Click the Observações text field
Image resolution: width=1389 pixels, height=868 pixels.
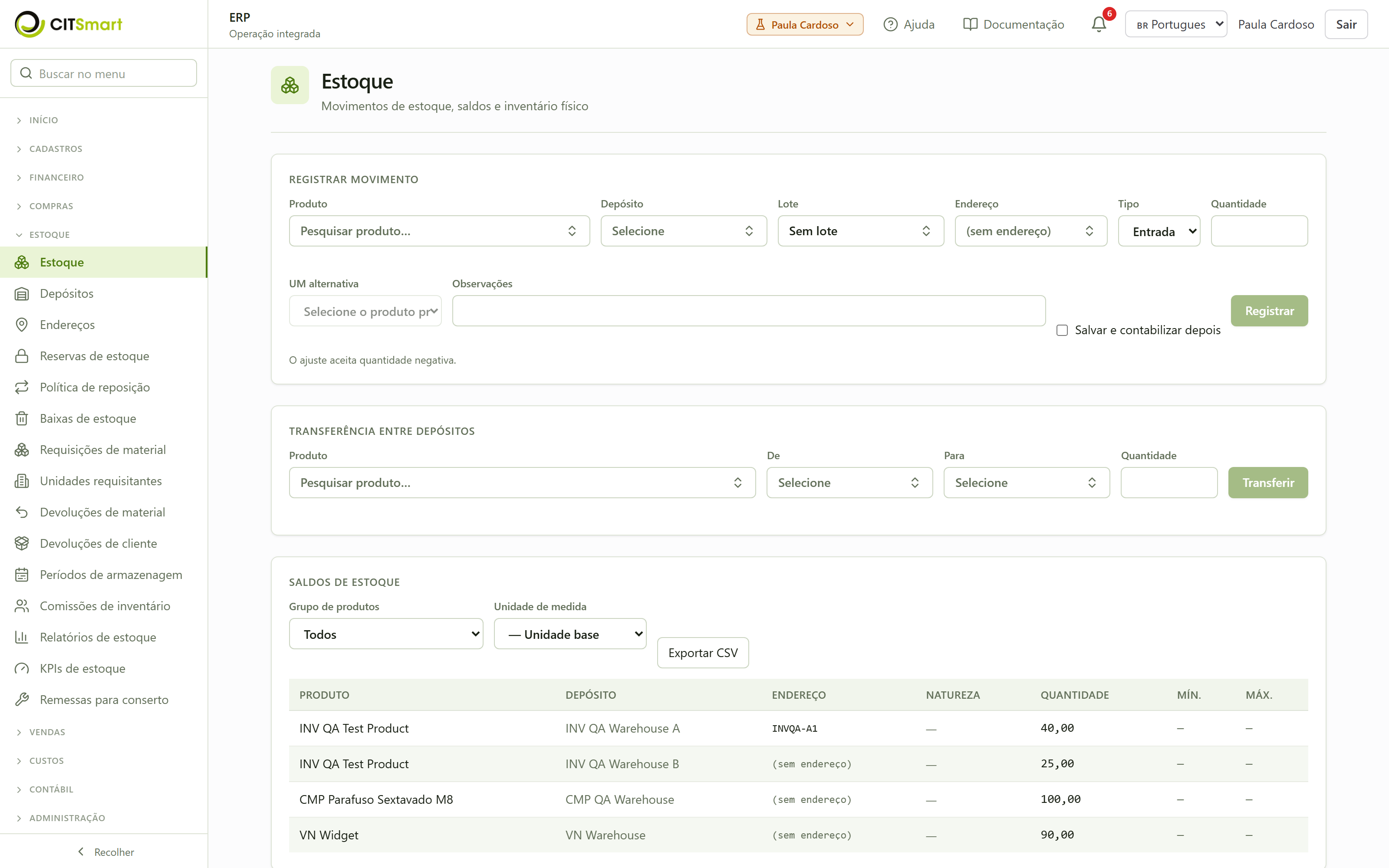coord(748,311)
